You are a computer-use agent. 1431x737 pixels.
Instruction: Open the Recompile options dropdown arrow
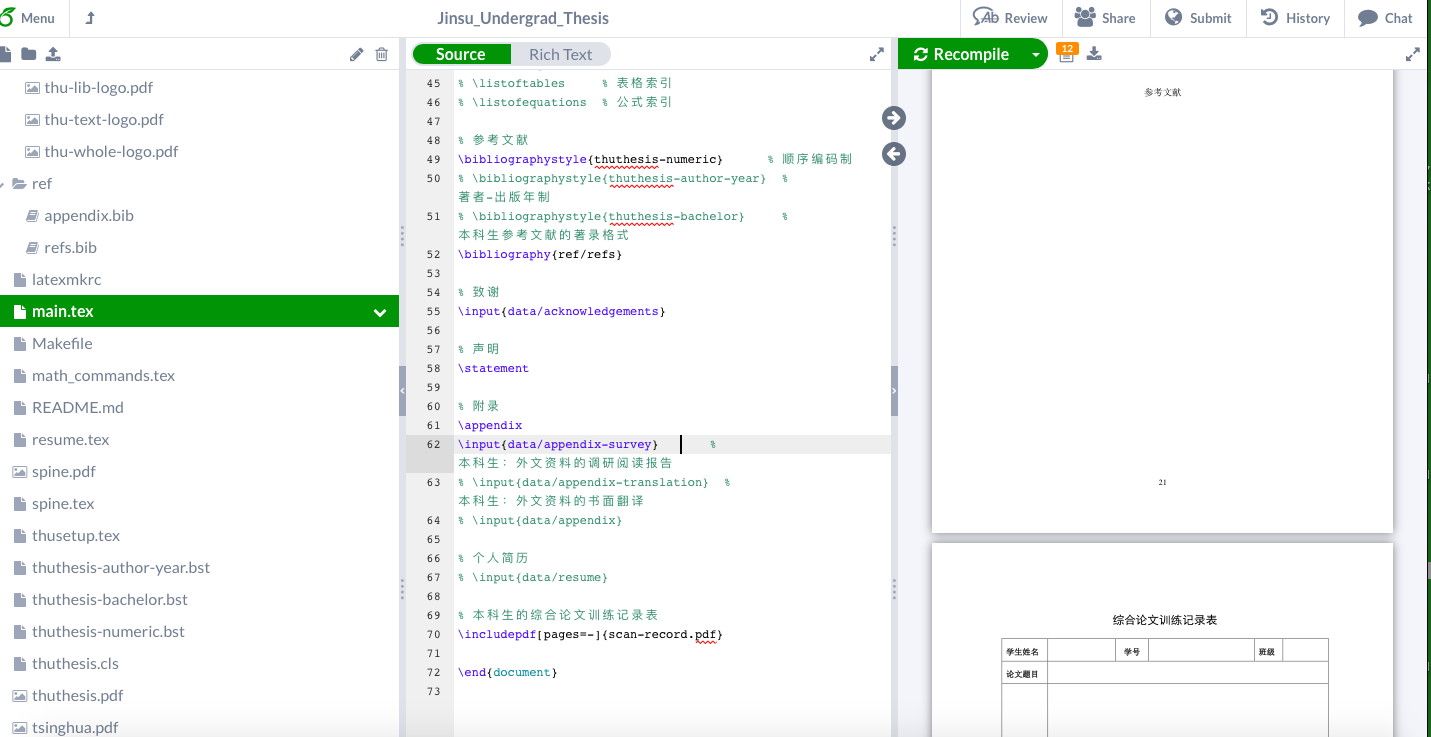pos(1035,54)
